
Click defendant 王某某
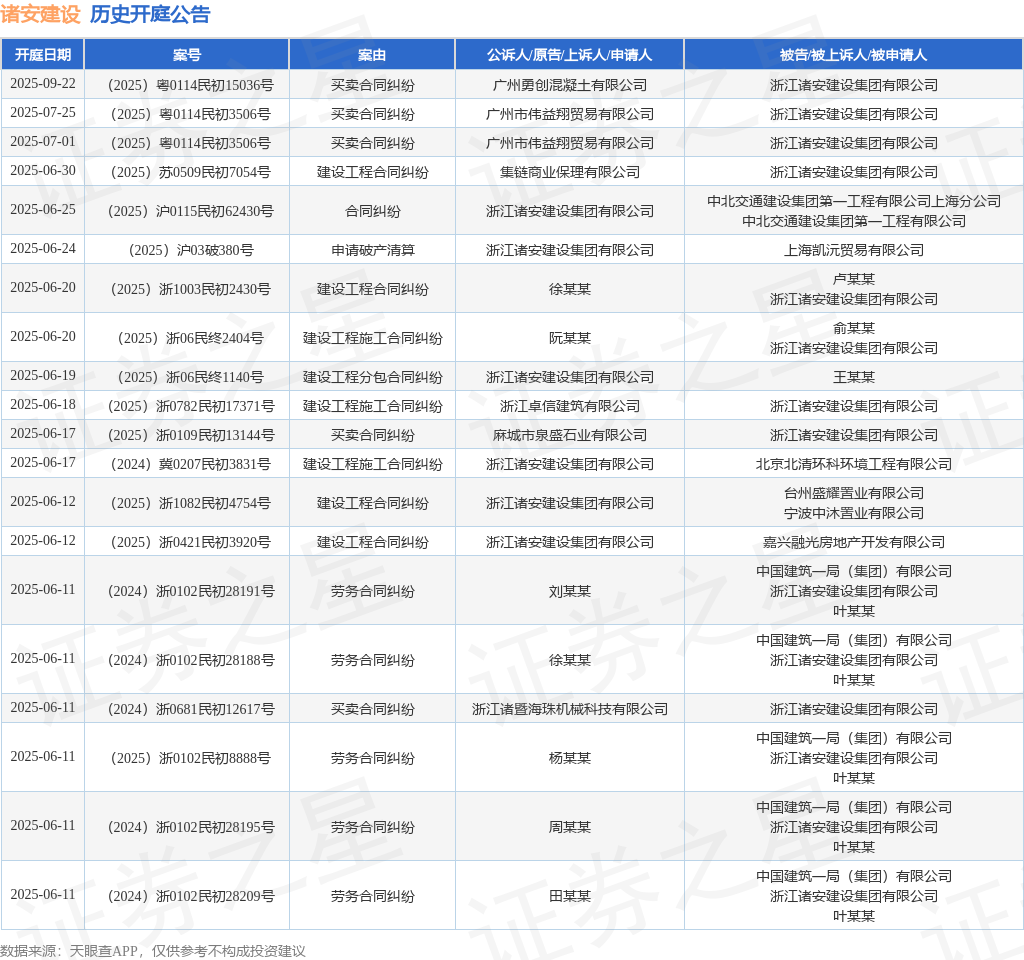coord(854,377)
